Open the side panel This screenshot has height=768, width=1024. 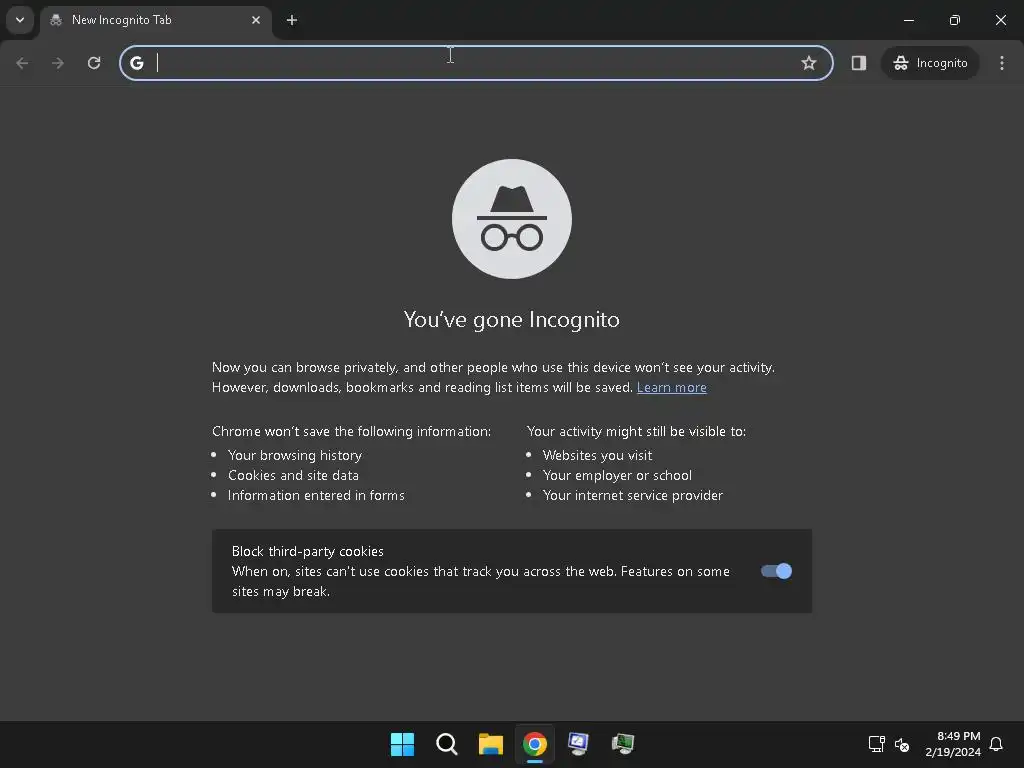coord(859,63)
